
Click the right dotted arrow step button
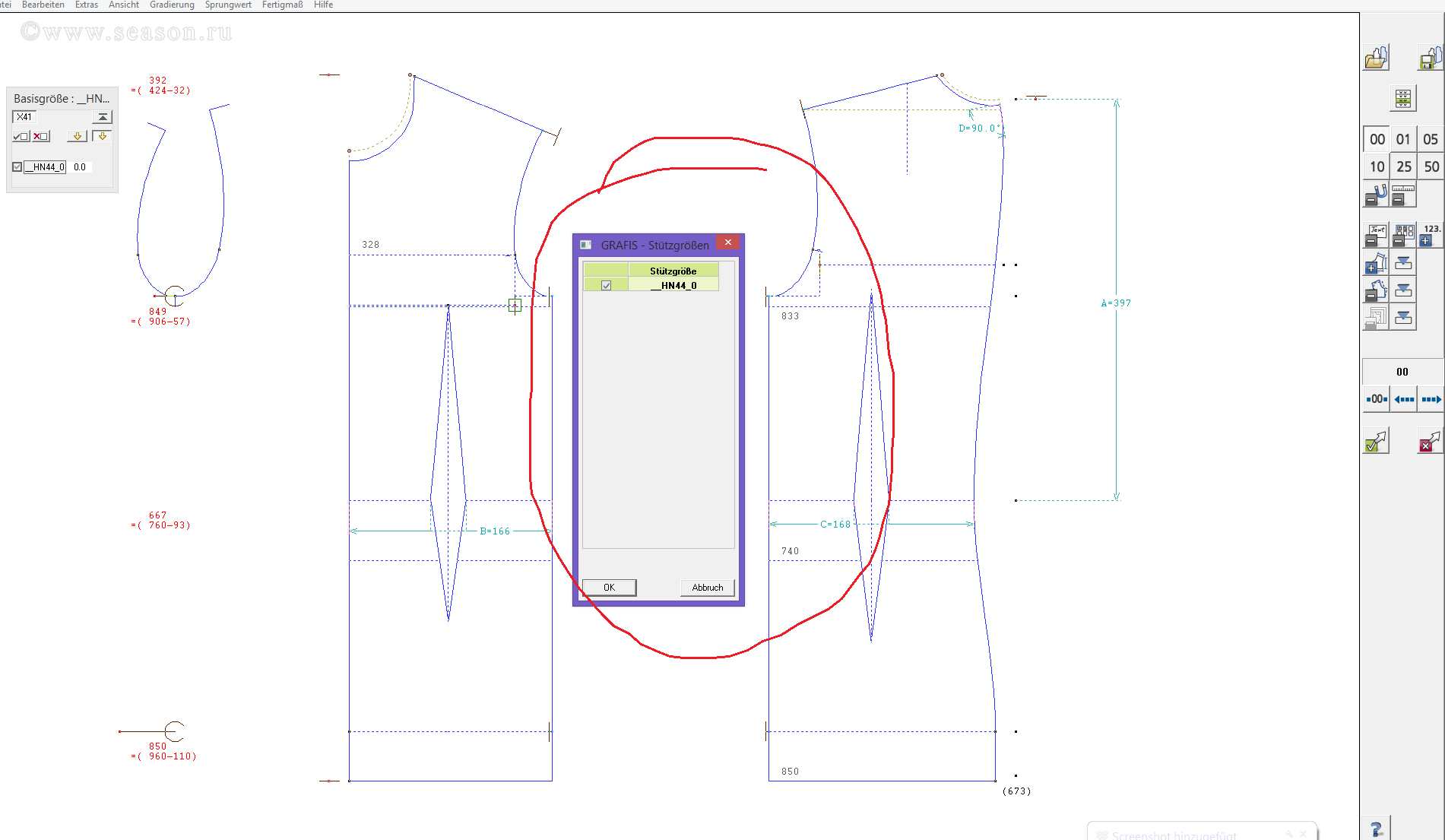[x=1431, y=399]
